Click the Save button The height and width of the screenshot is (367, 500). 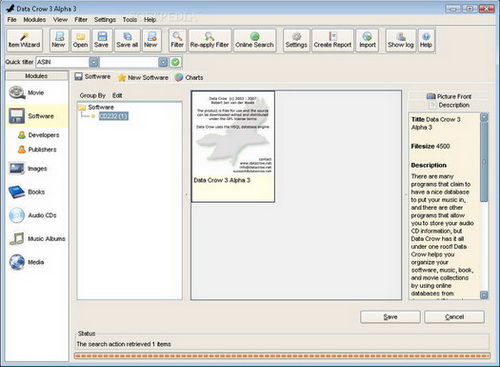(390, 317)
